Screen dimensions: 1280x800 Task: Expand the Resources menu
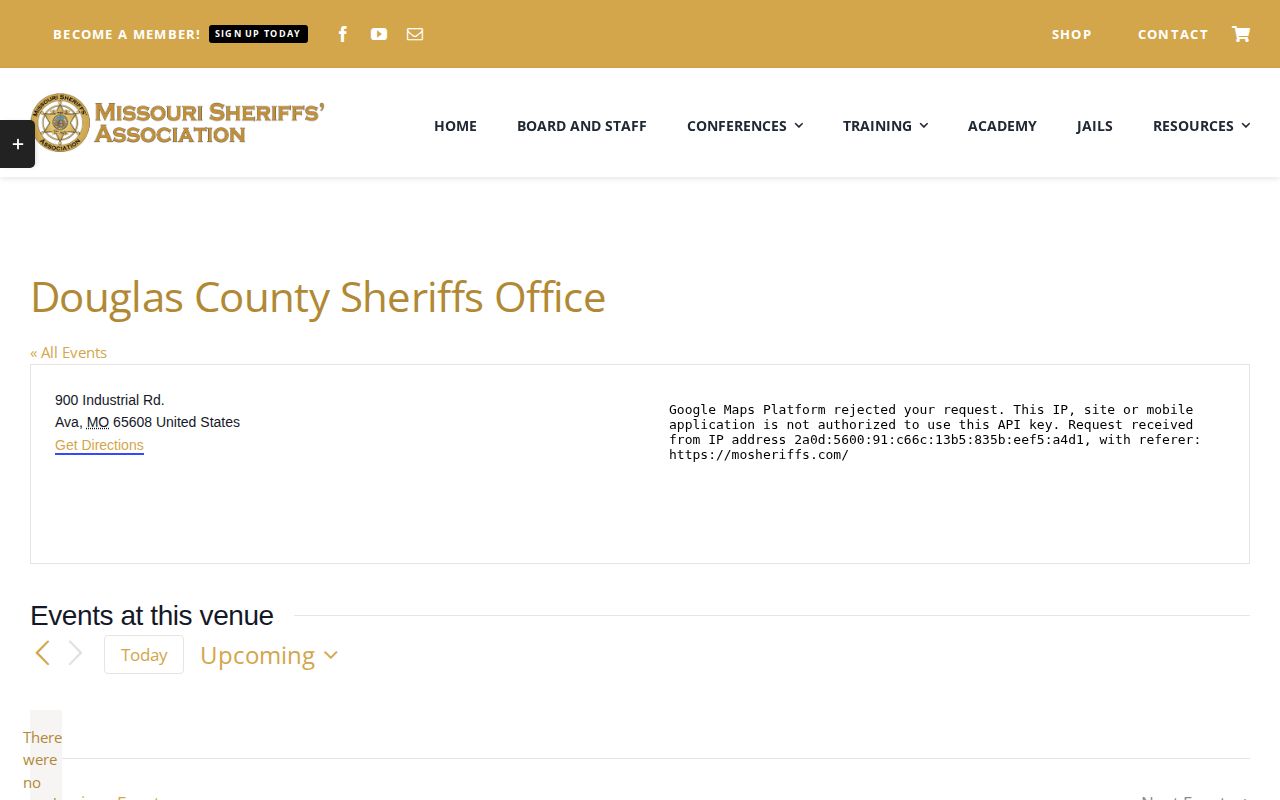tap(1201, 126)
